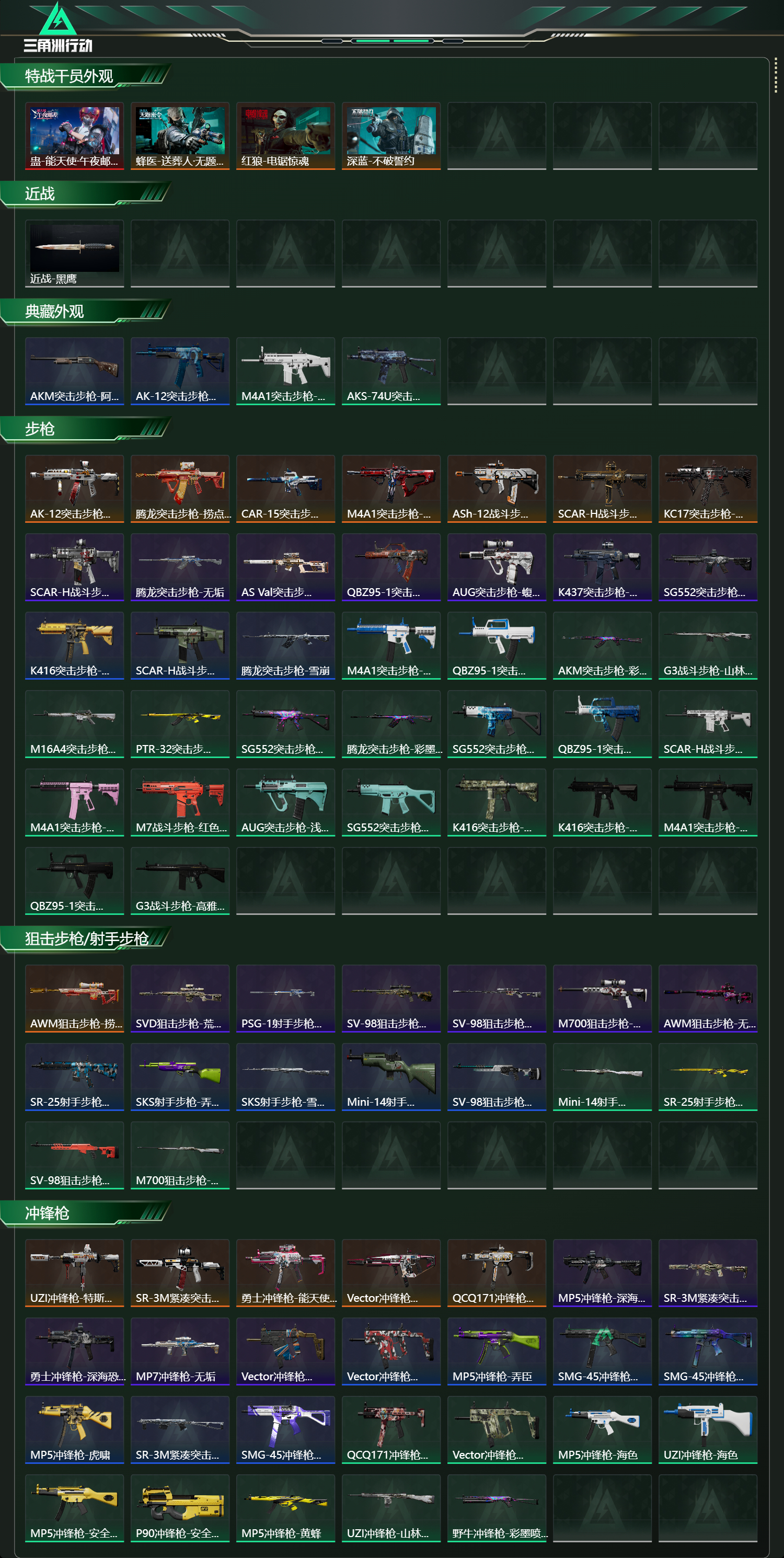Image resolution: width=784 pixels, height=1558 pixels.
Task: Select the 深蓝-不破誓约 operator skin
Action: [x=391, y=135]
